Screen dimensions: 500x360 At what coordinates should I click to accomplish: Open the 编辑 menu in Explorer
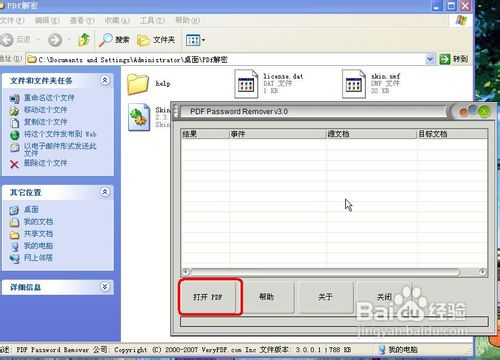coord(47,20)
